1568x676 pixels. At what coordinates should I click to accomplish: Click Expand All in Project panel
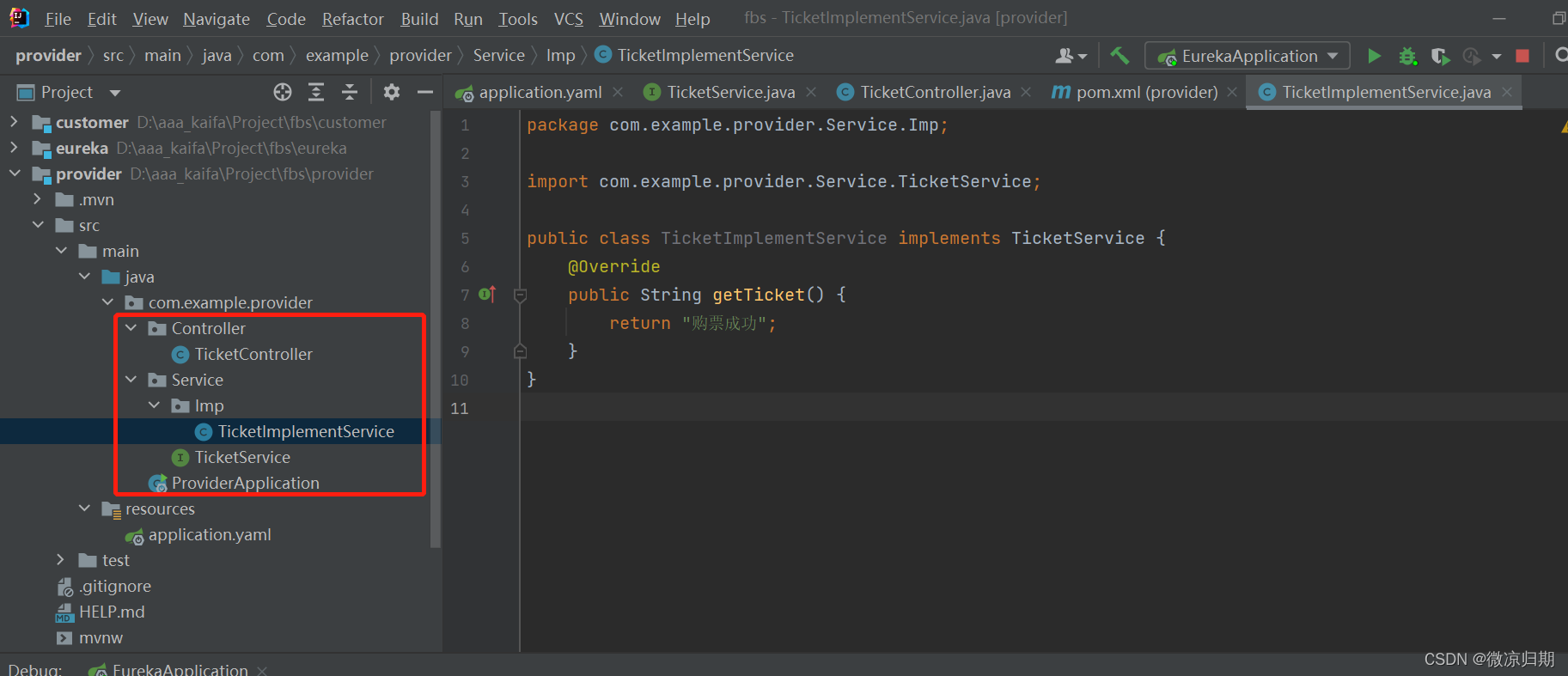[316, 92]
